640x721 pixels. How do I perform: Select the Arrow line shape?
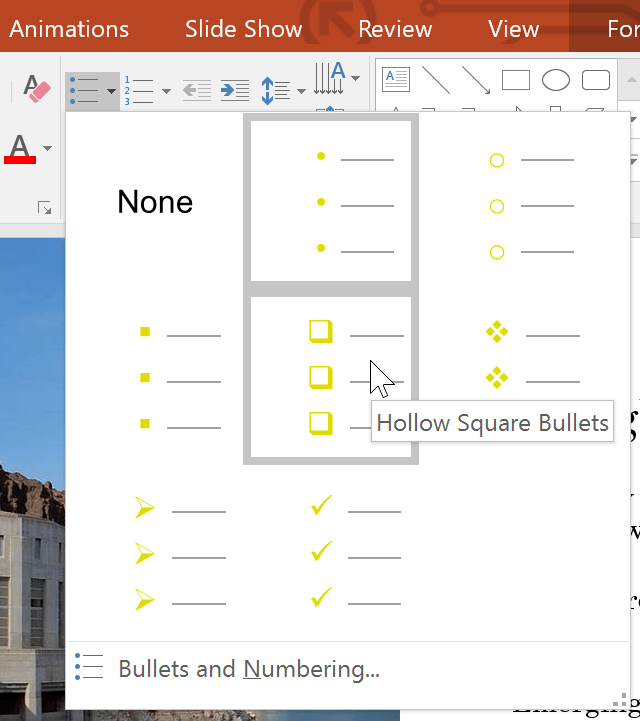click(x=476, y=80)
